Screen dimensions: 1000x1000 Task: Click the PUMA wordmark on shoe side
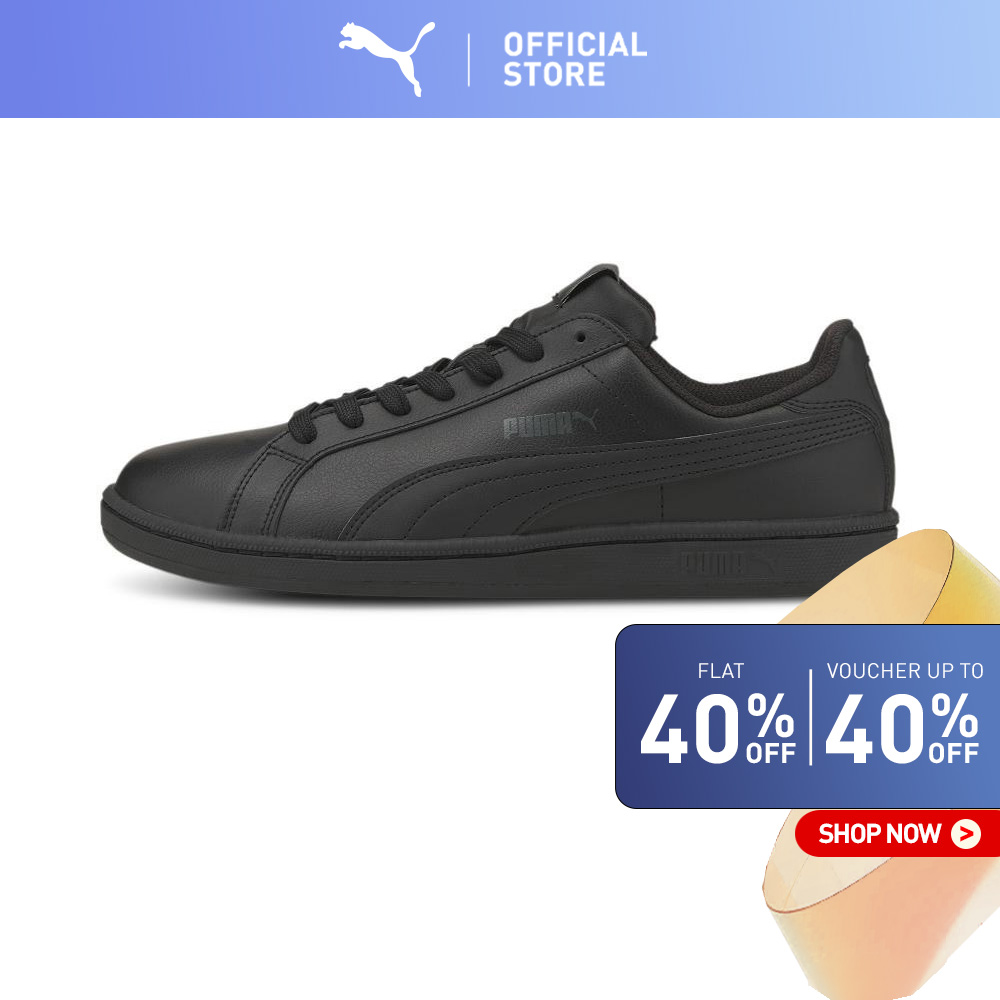coord(550,424)
